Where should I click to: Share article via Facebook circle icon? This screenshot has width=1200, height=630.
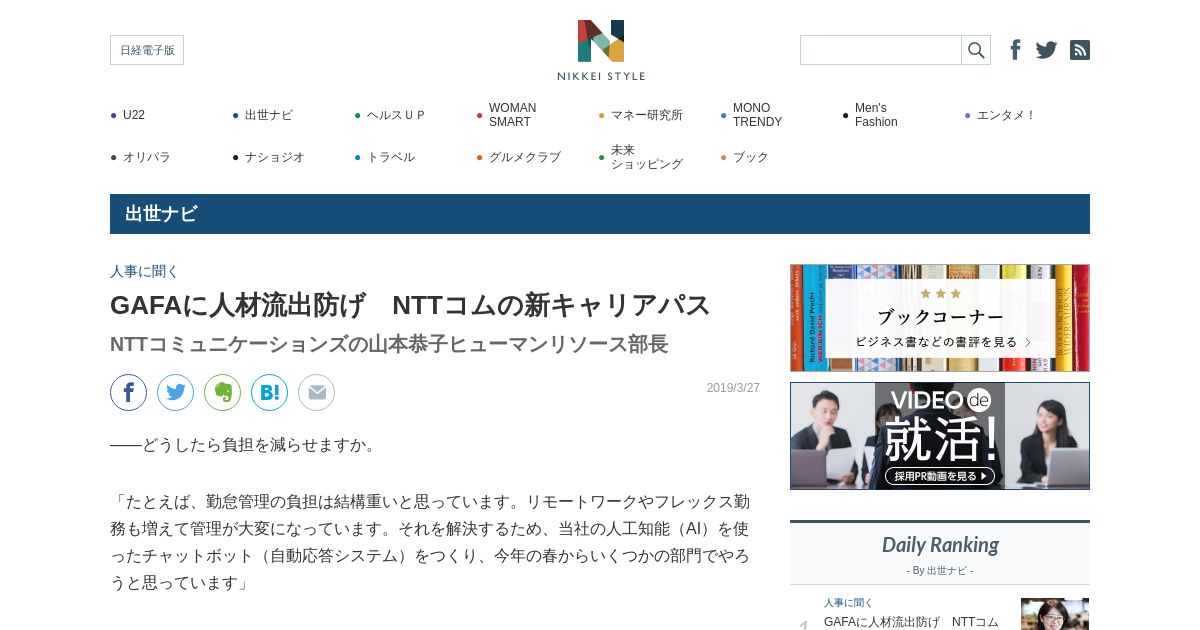click(x=129, y=393)
